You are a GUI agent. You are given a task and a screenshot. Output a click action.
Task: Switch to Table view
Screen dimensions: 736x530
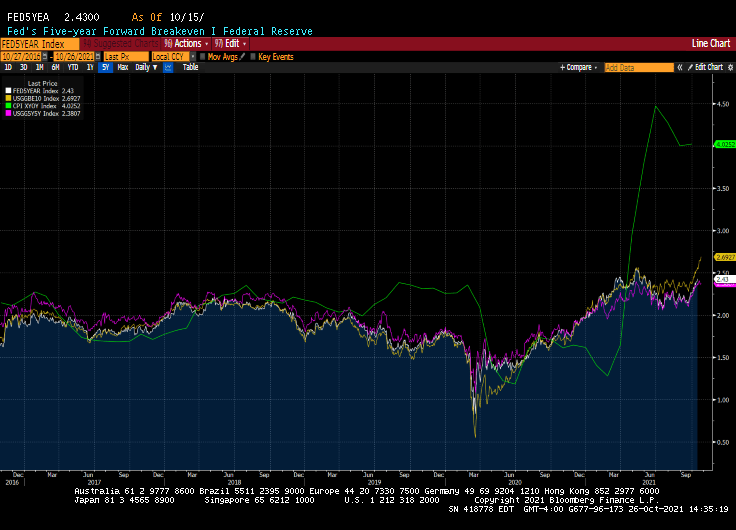point(190,67)
